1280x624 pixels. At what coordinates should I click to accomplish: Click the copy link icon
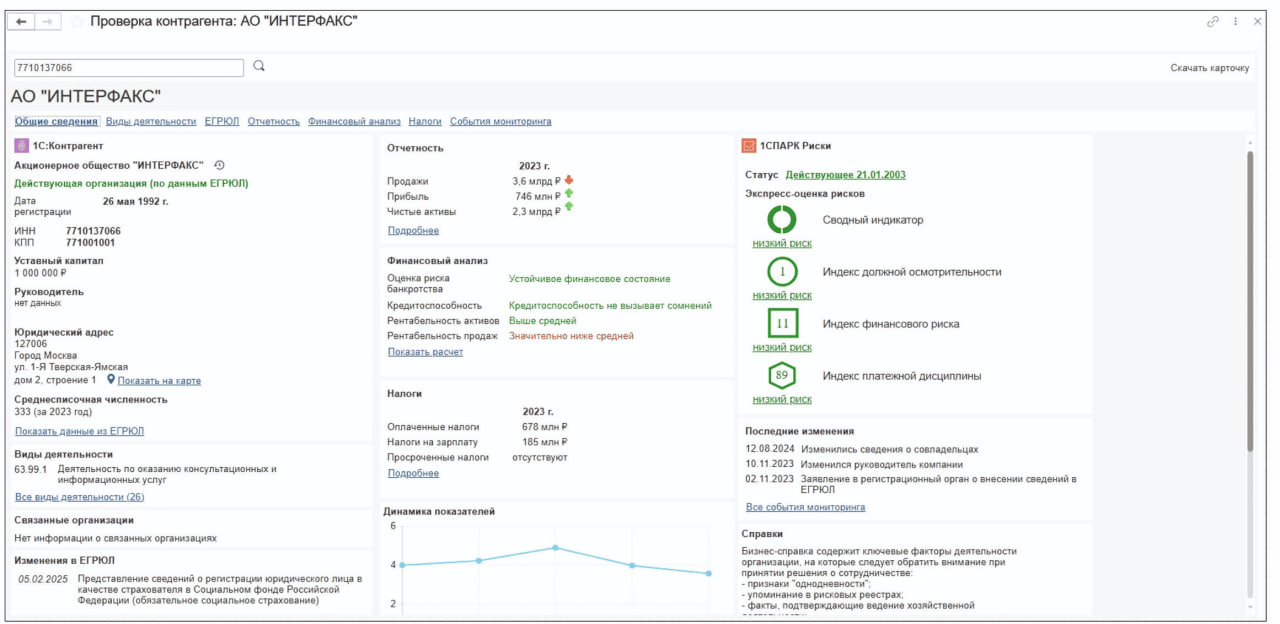coord(1213,22)
